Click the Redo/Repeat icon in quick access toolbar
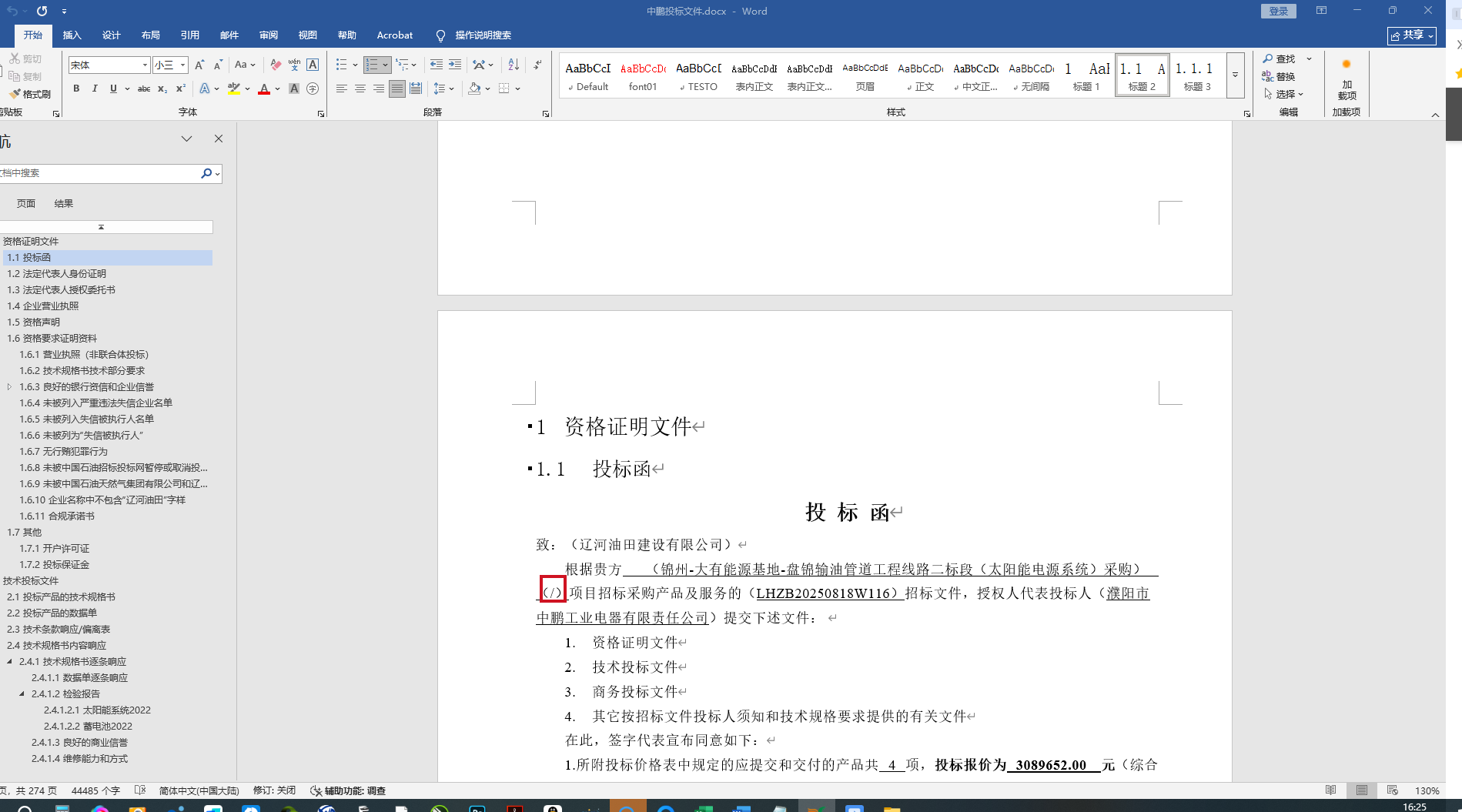The width and height of the screenshot is (1462, 812). 42,12
